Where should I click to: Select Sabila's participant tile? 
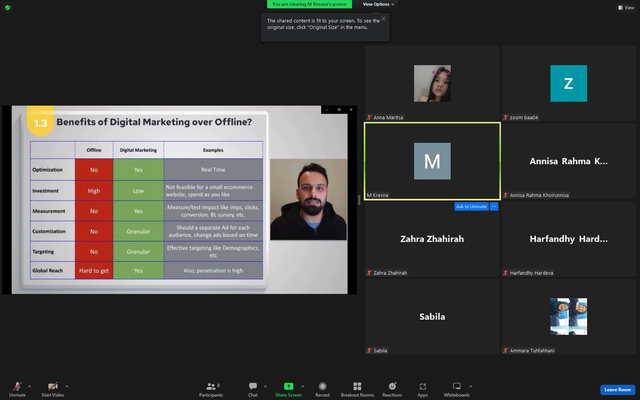pyautogui.click(x=432, y=316)
